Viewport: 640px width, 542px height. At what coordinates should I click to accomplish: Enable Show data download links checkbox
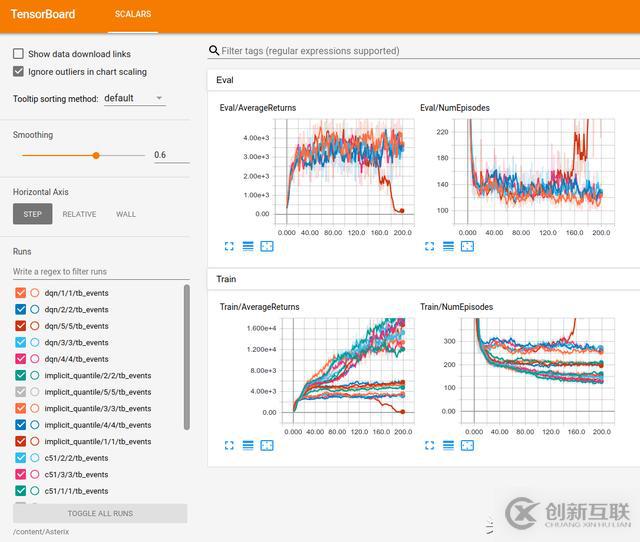click(18, 54)
